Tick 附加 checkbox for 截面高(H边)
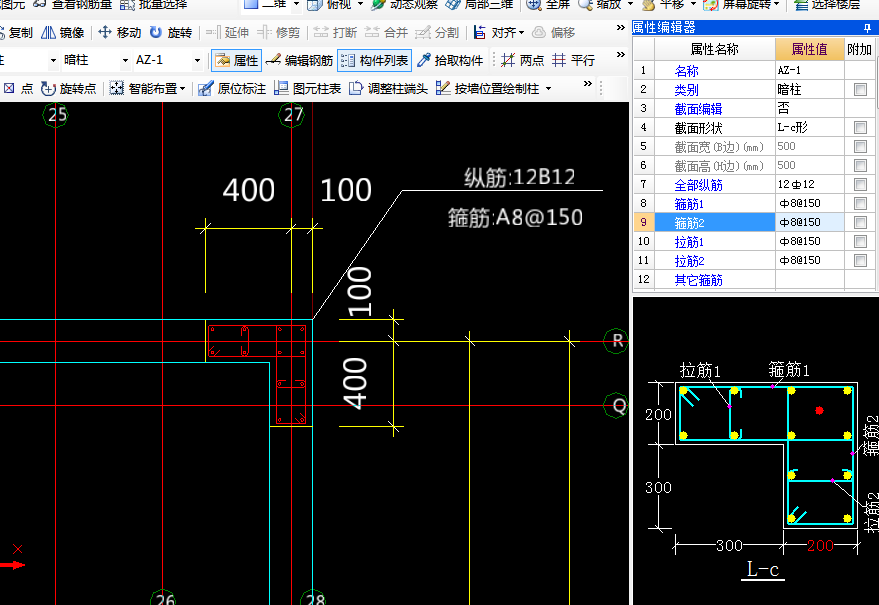879x605 pixels. tap(860, 166)
